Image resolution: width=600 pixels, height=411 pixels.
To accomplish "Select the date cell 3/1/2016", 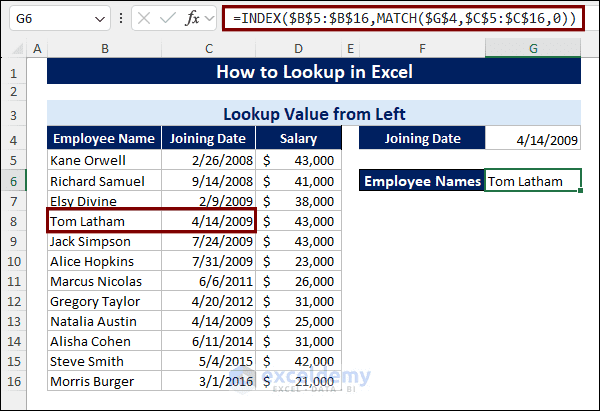I will click(209, 381).
